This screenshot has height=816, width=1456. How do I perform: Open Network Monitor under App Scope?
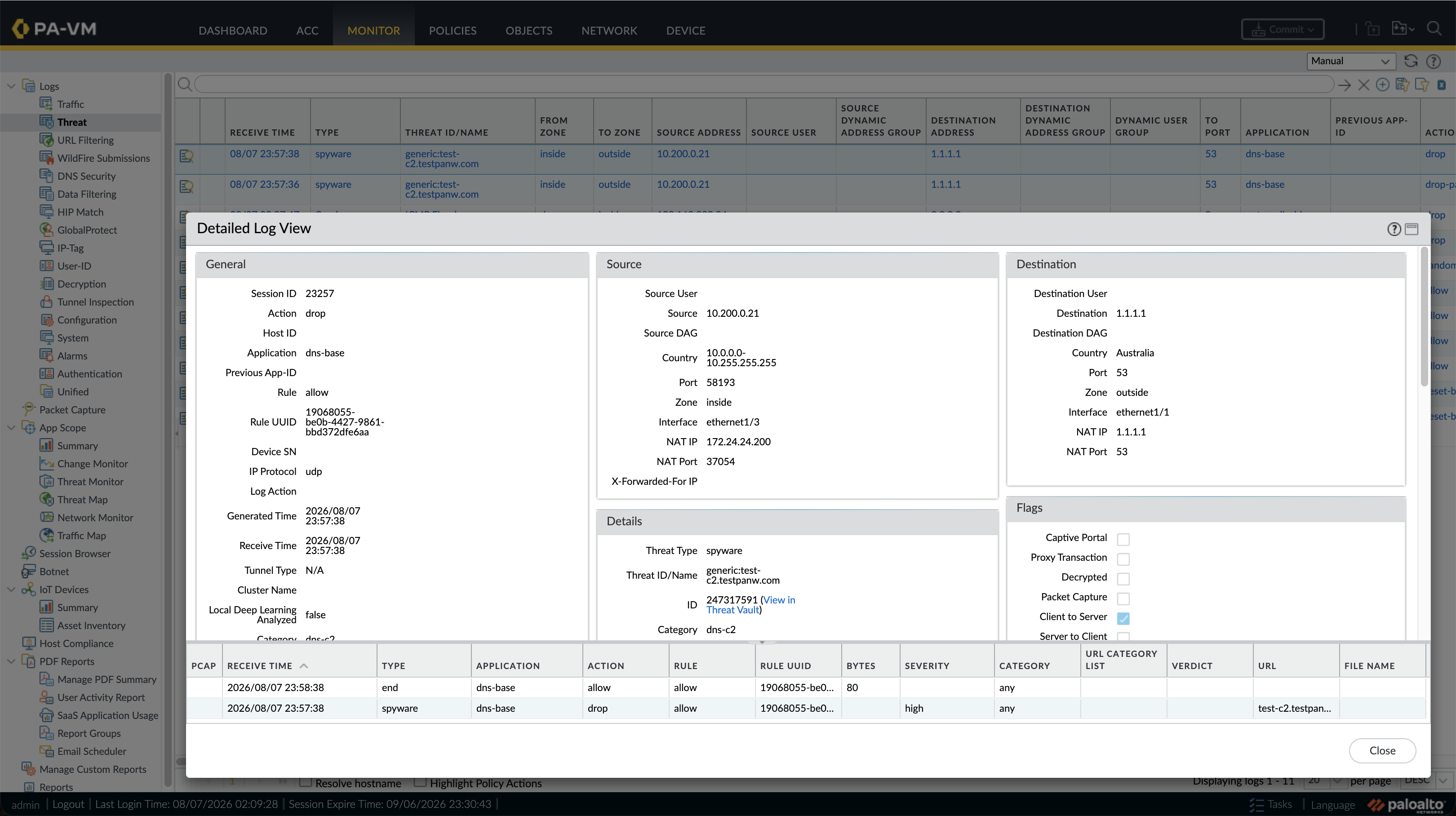pyautogui.click(x=95, y=517)
